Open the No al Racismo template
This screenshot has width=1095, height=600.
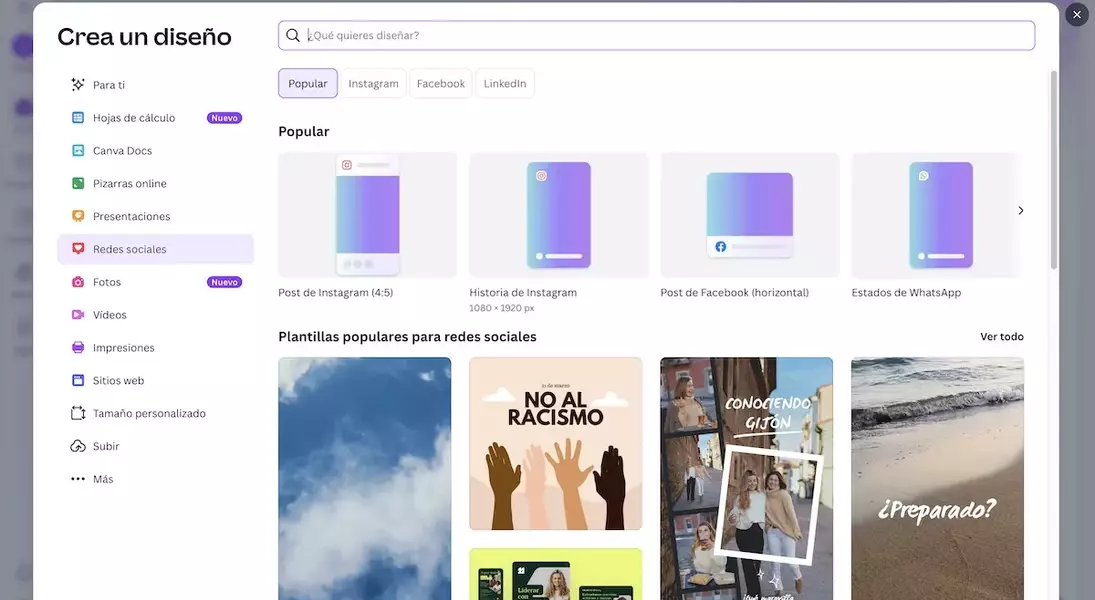[x=555, y=443]
